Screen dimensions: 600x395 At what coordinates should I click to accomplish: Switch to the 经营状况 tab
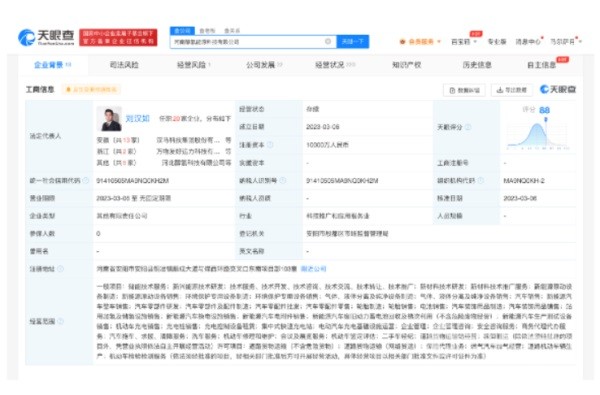coord(335,65)
